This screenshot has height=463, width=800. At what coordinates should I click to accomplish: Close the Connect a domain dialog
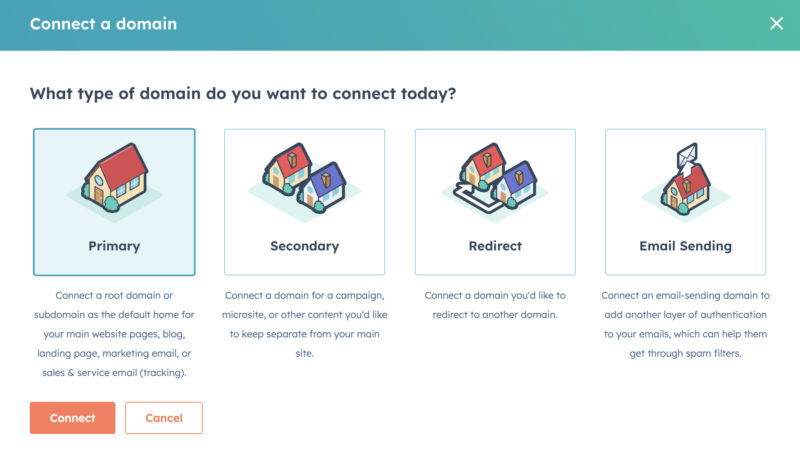pos(776,23)
